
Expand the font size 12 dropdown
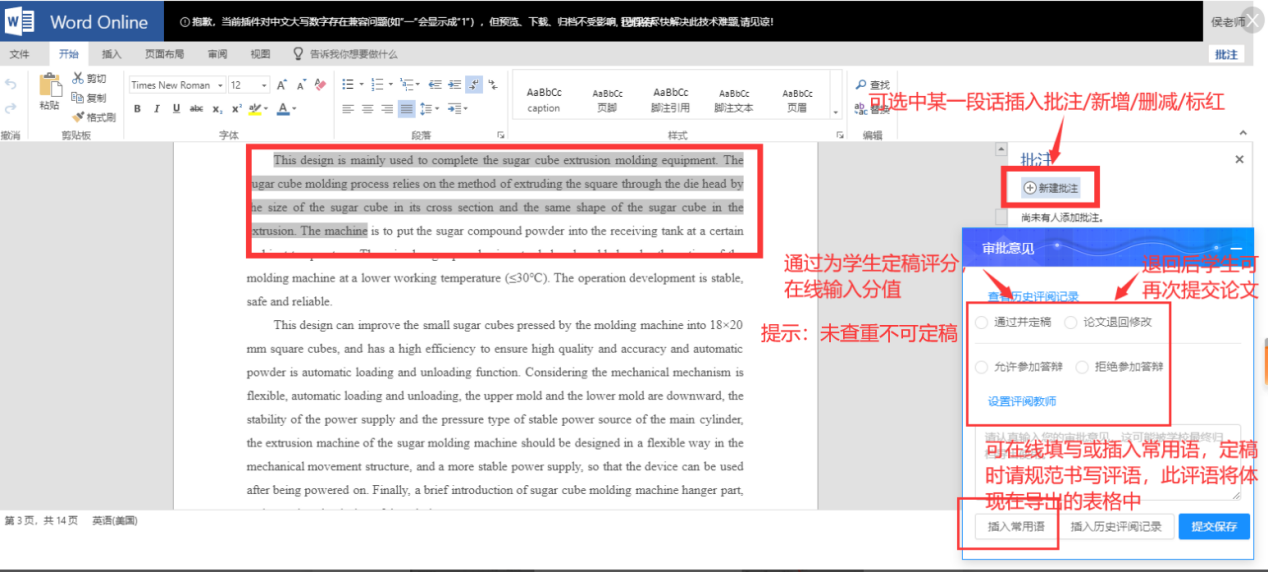click(x=264, y=85)
